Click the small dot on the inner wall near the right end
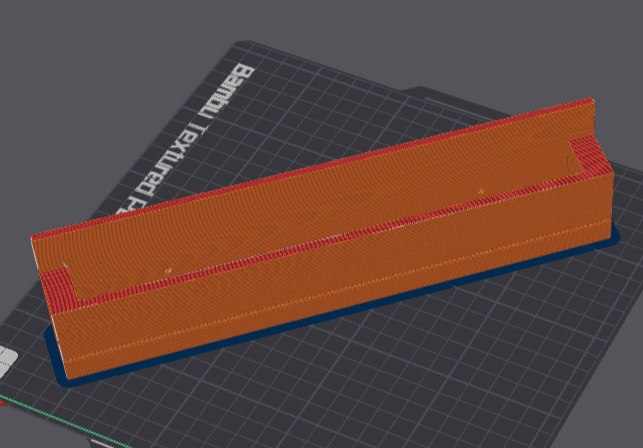 (x=481, y=191)
